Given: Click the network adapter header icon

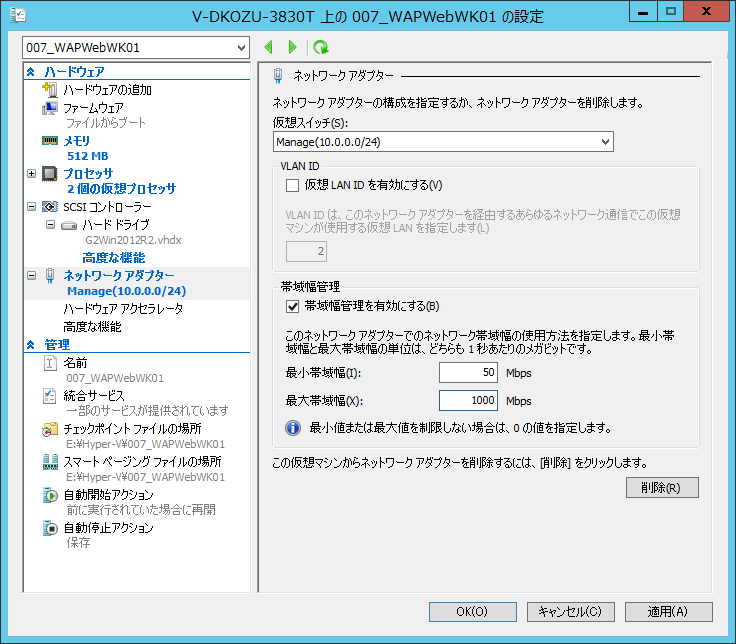Looking at the screenshot, I should coord(278,76).
